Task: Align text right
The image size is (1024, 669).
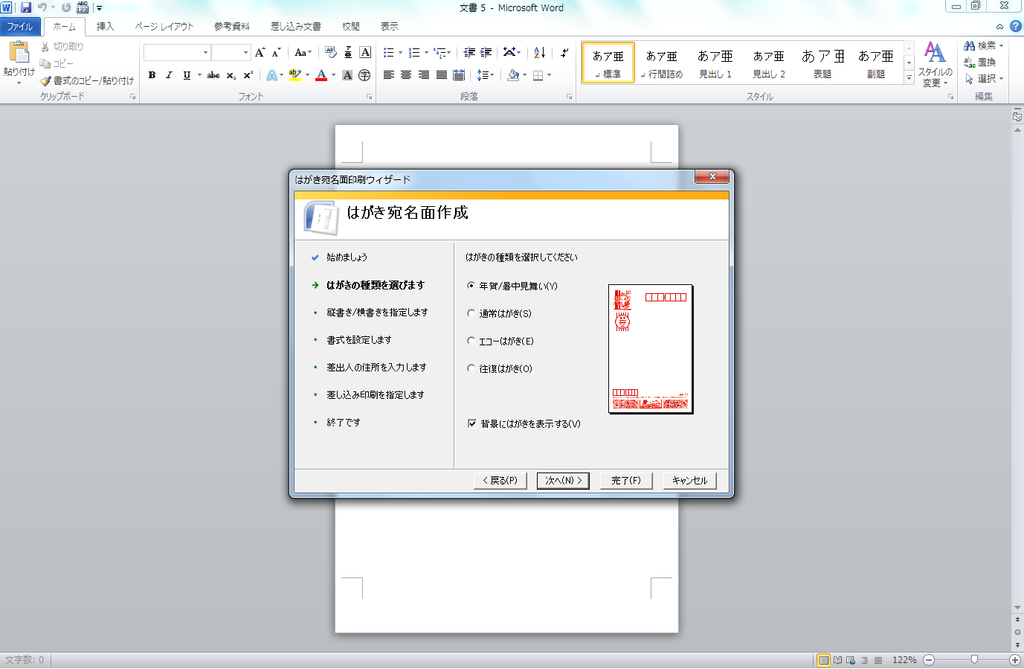Action: point(424,75)
